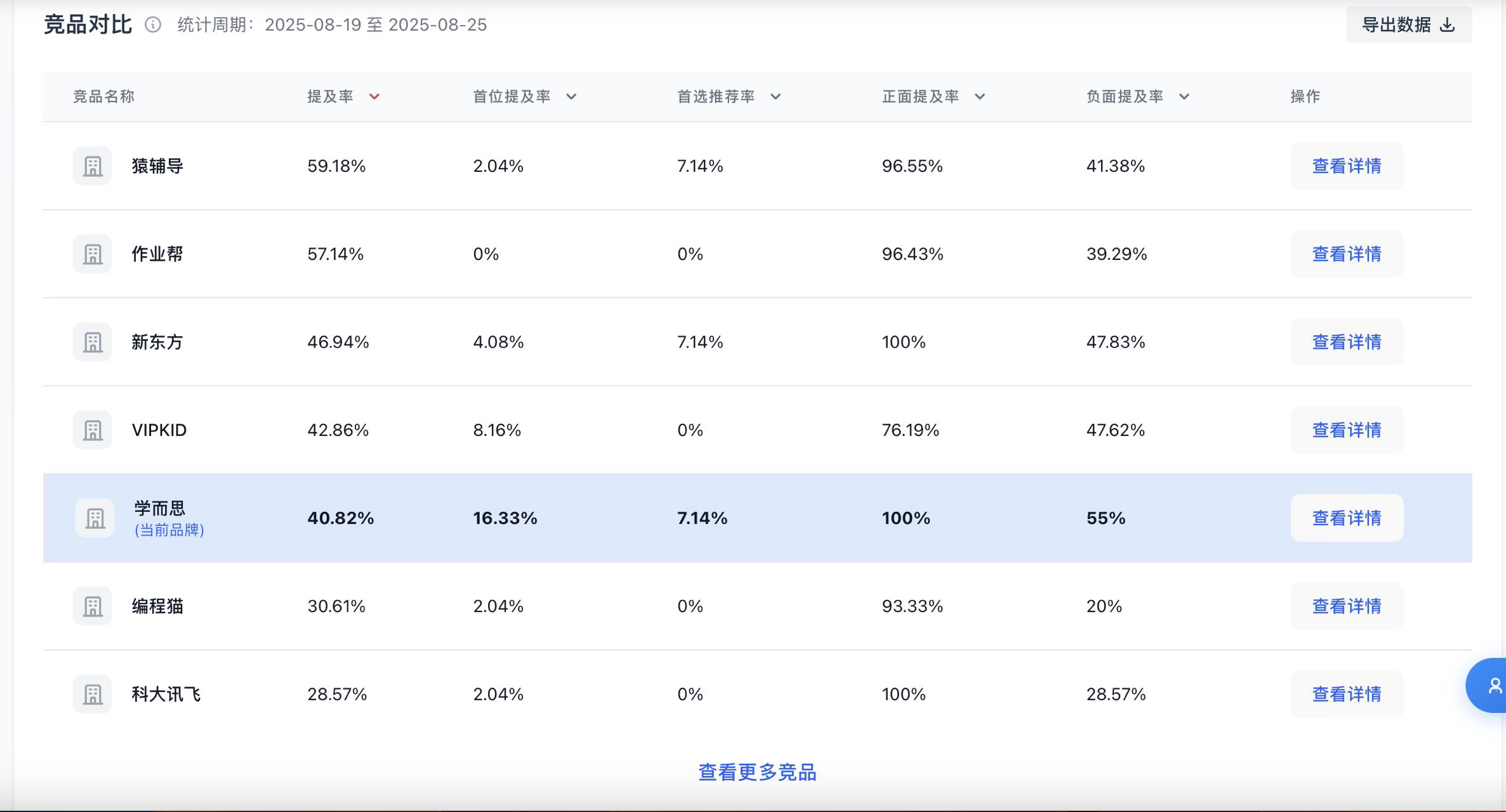Screen dimensions: 1506x812
Task: View details for 科大讯飞
Action: (x=1347, y=694)
